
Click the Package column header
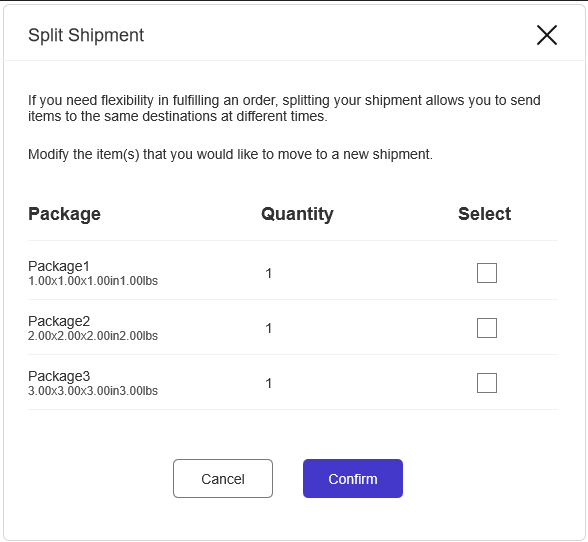click(64, 214)
